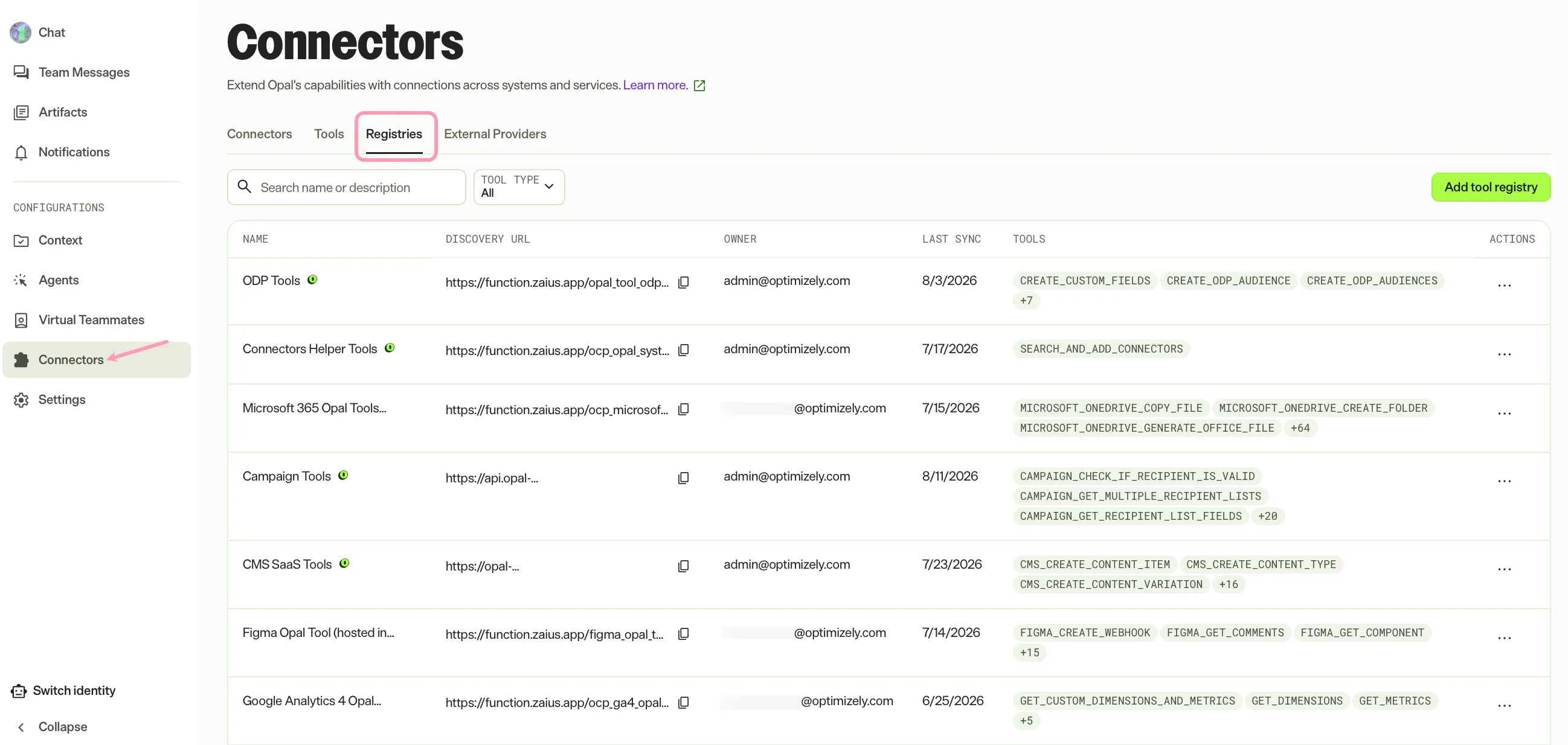Copy Campaign Tools discovery URL

(683, 478)
